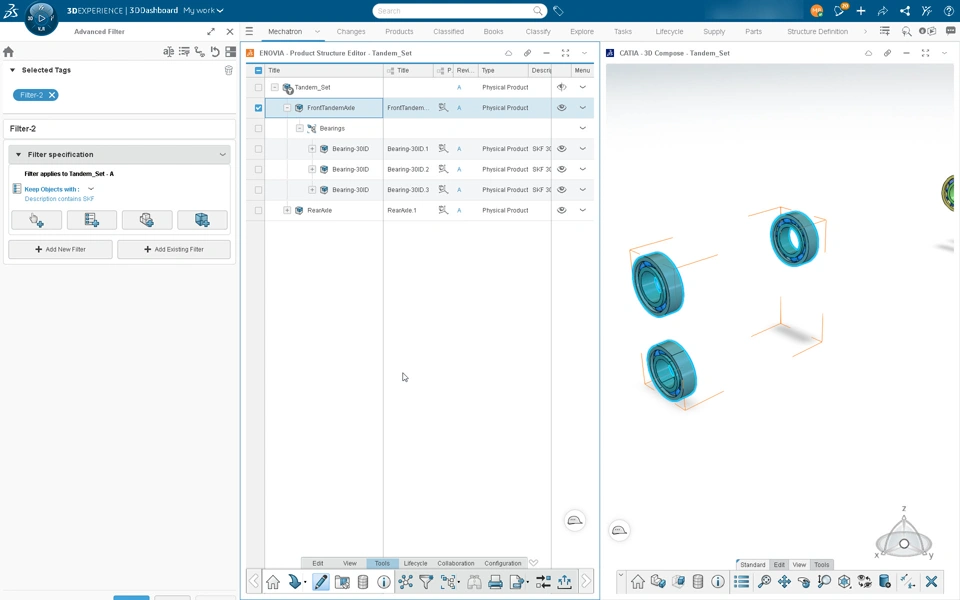The width and height of the screenshot is (960, 600).
Task: Toggle visibility eye for Bearing-30ID.2 row
Action: pyautogui.click(x=561, y=169)
